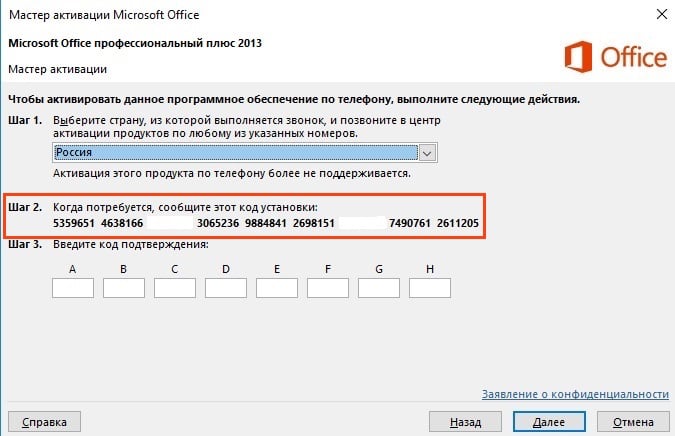Select installation code group 9884841
The width and height of the screenshot is (675, 436).
coord(266,223)
